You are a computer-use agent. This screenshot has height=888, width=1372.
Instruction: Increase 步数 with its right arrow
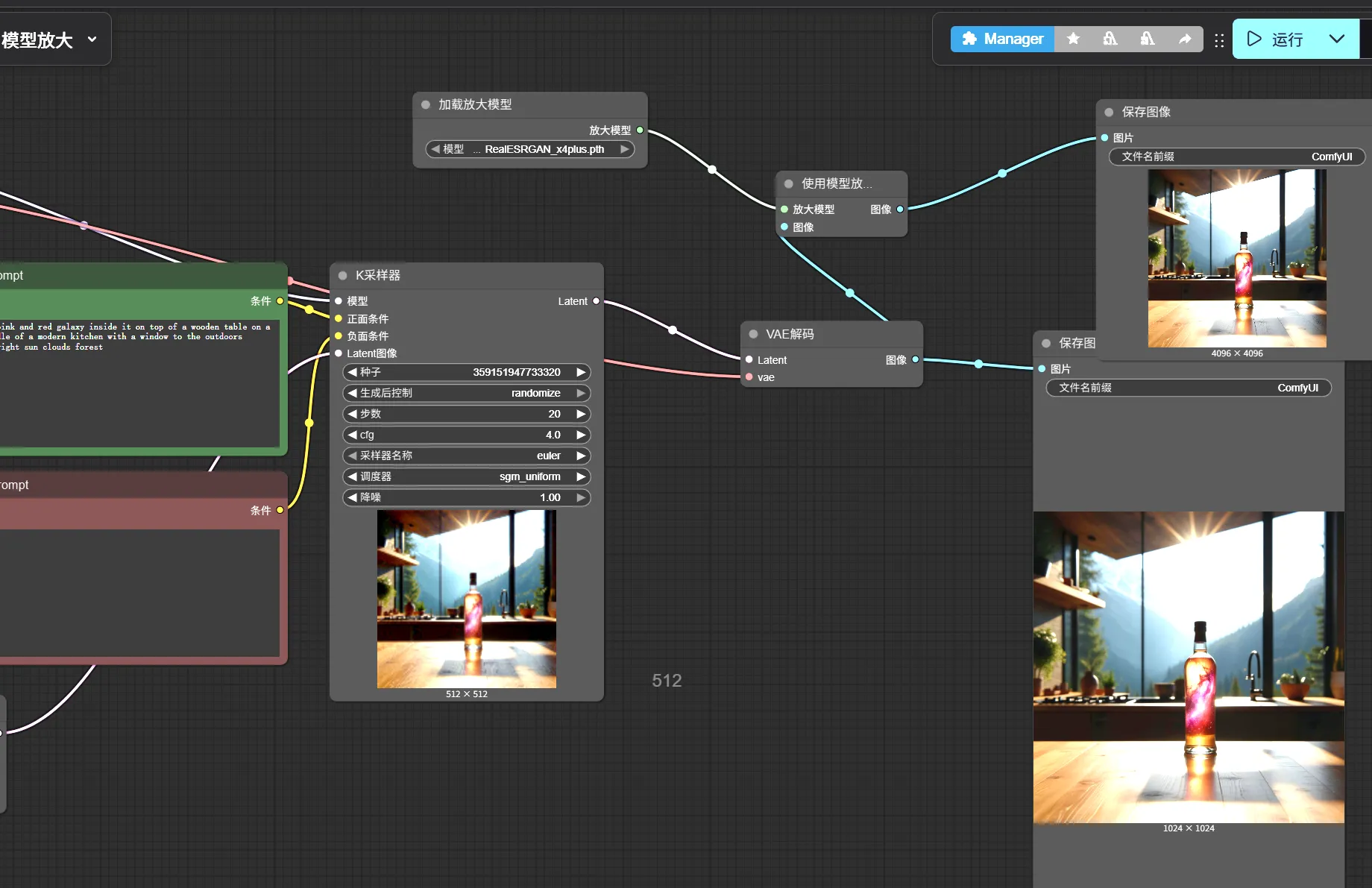581,414
